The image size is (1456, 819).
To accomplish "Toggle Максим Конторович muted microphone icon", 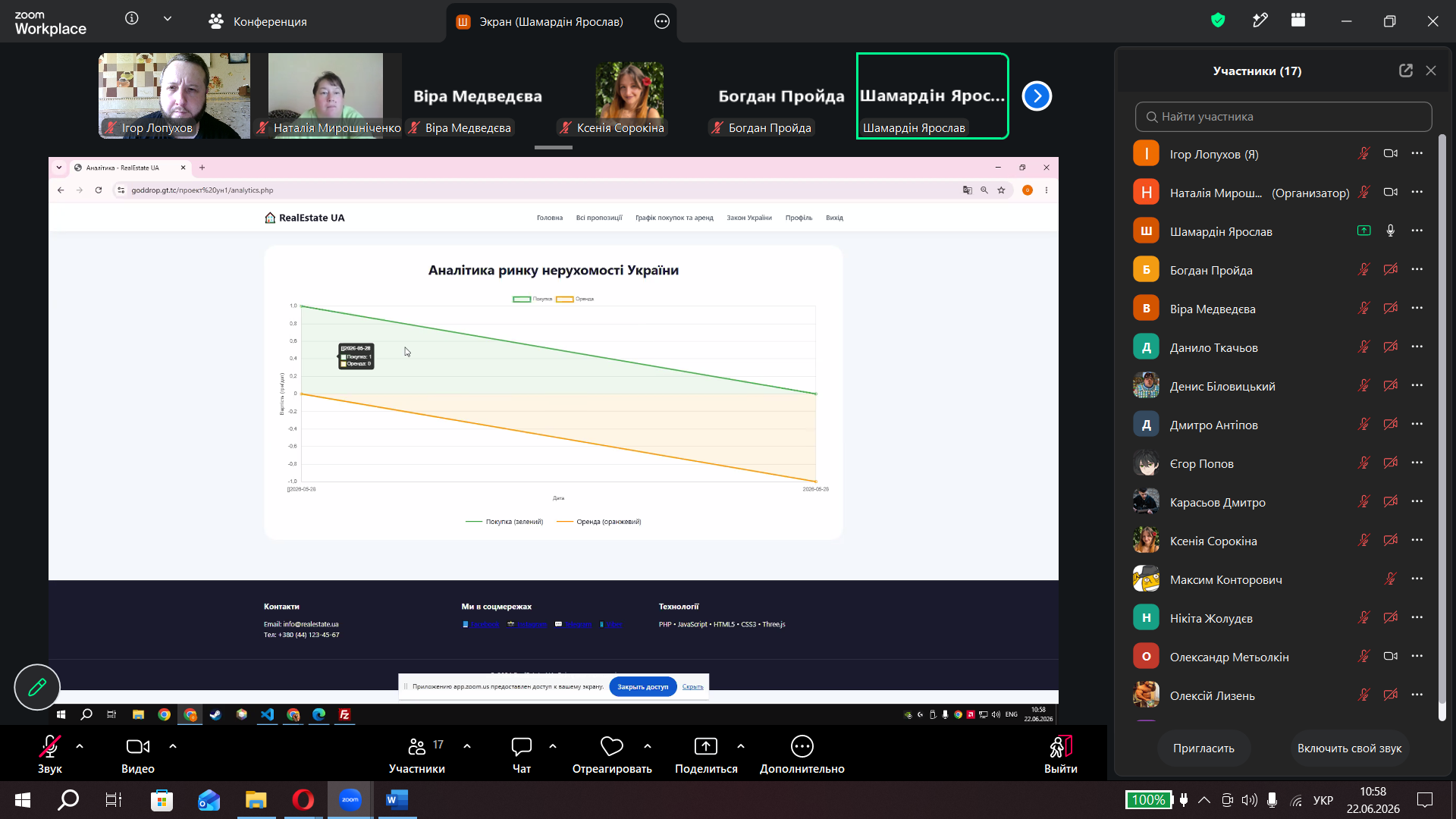I will point(1390,579).
